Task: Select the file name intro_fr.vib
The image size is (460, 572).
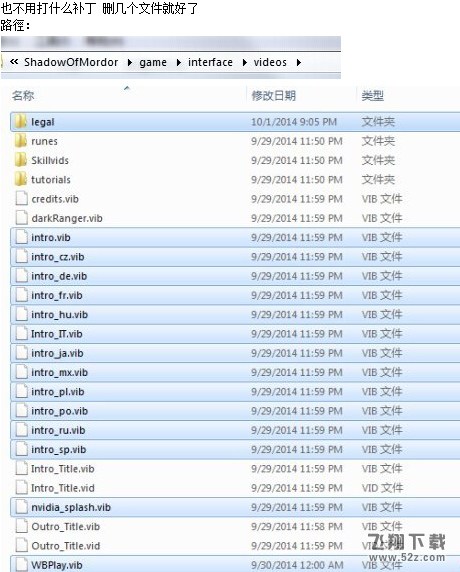Action: [x=57, y=295]
